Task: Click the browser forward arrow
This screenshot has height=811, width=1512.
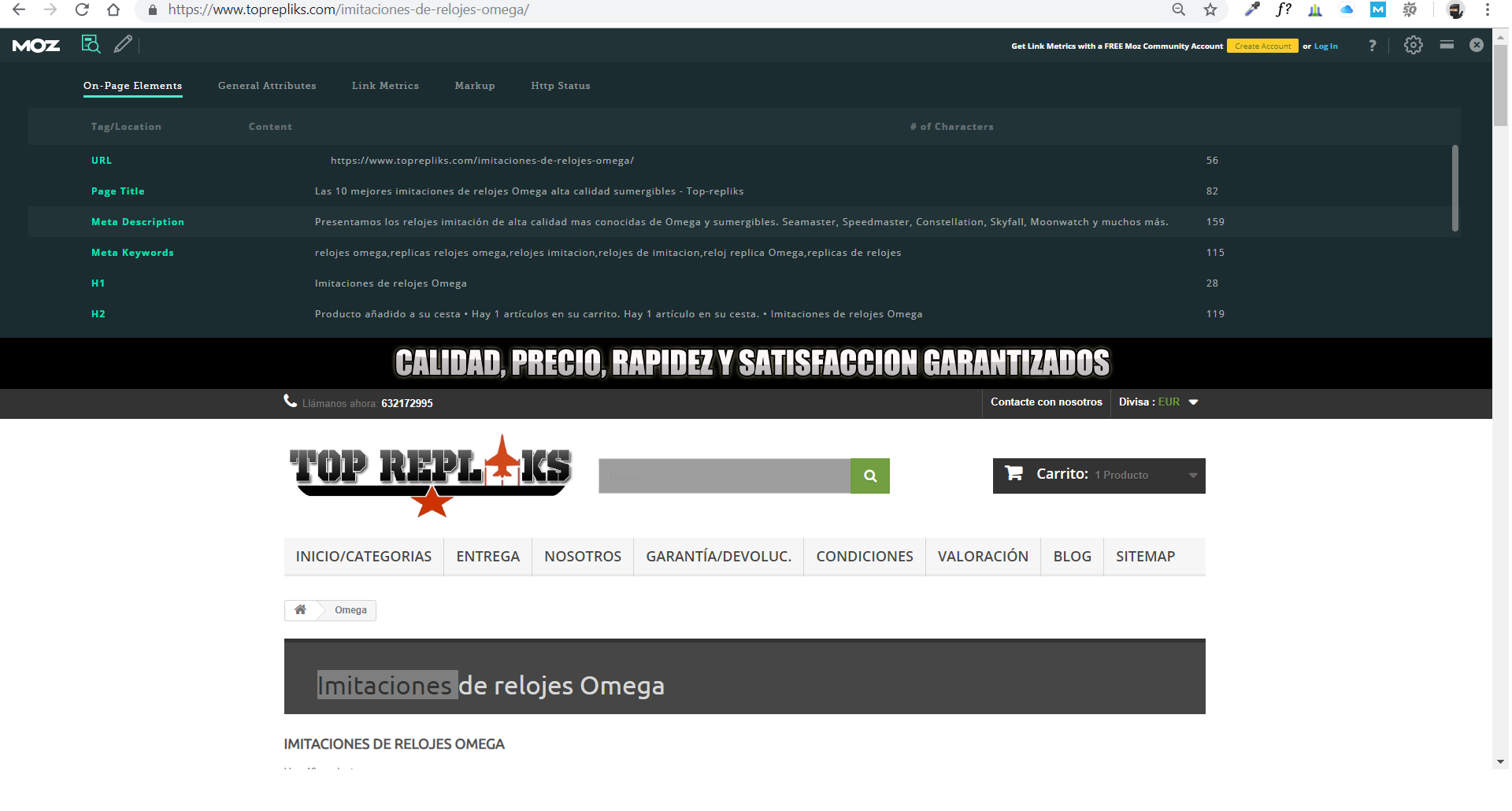Action: [x=50, y=10]
